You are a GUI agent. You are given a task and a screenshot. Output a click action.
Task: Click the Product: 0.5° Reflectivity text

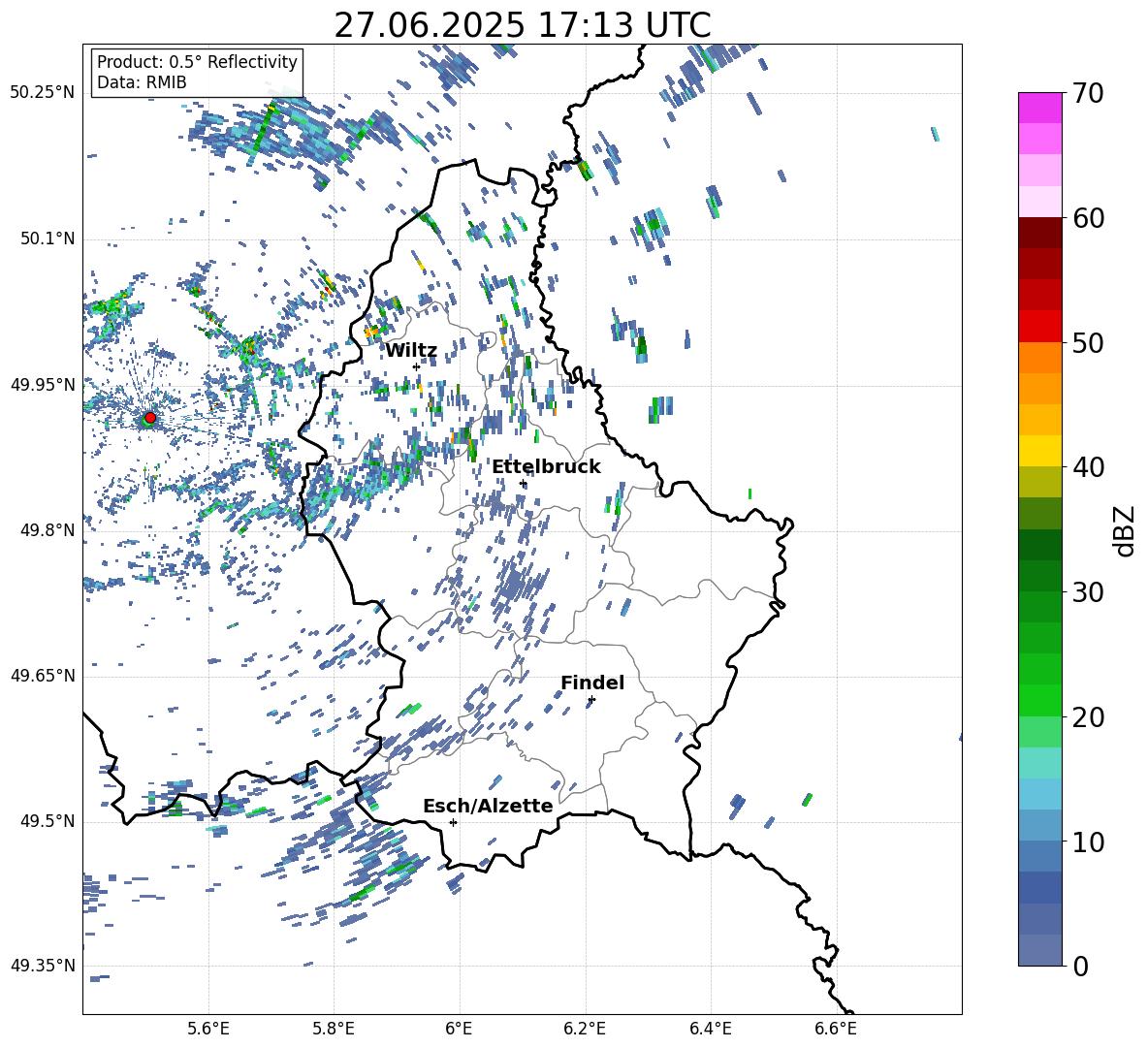click(x=197, y=62)
